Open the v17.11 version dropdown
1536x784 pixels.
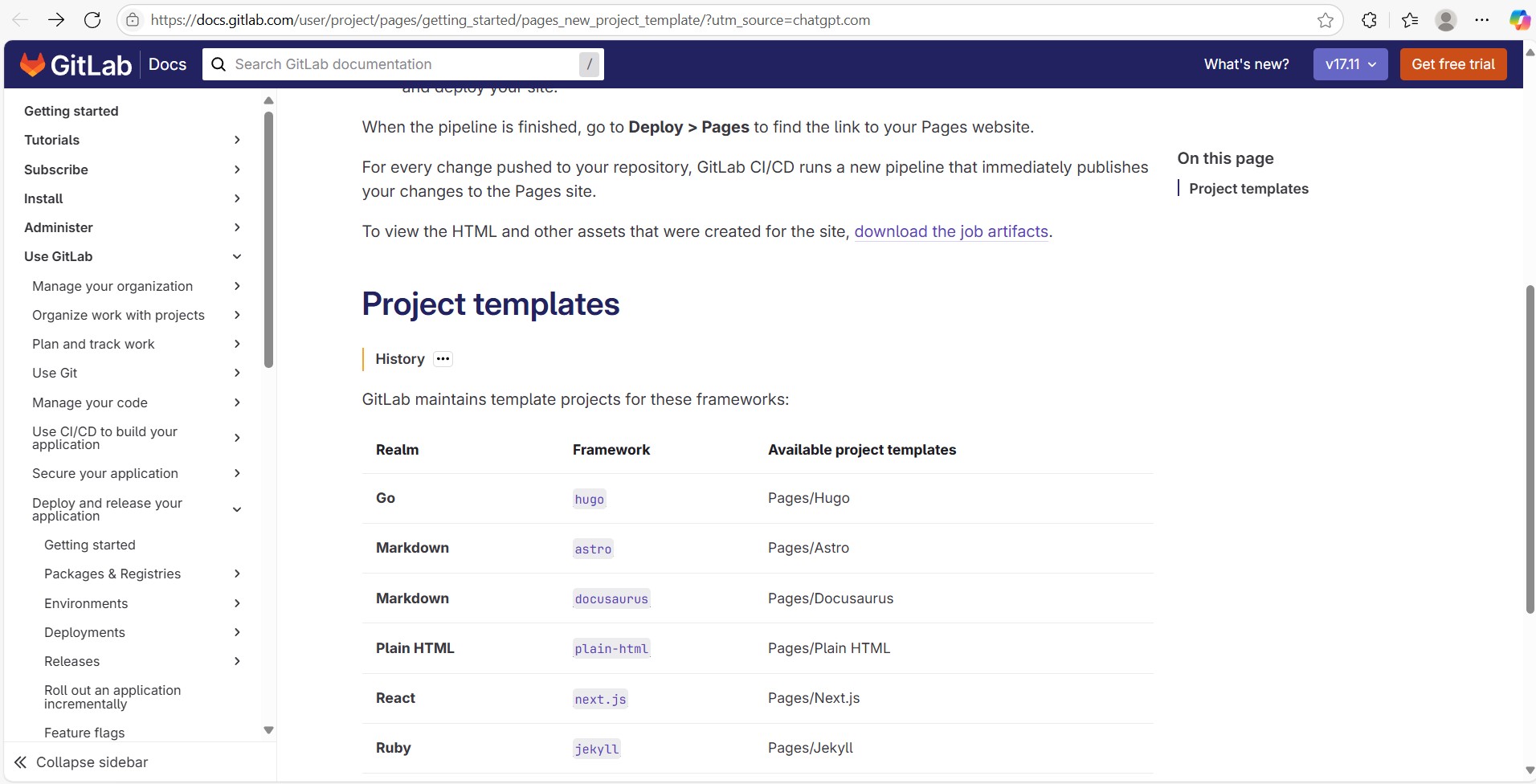tap(1350, 64)
